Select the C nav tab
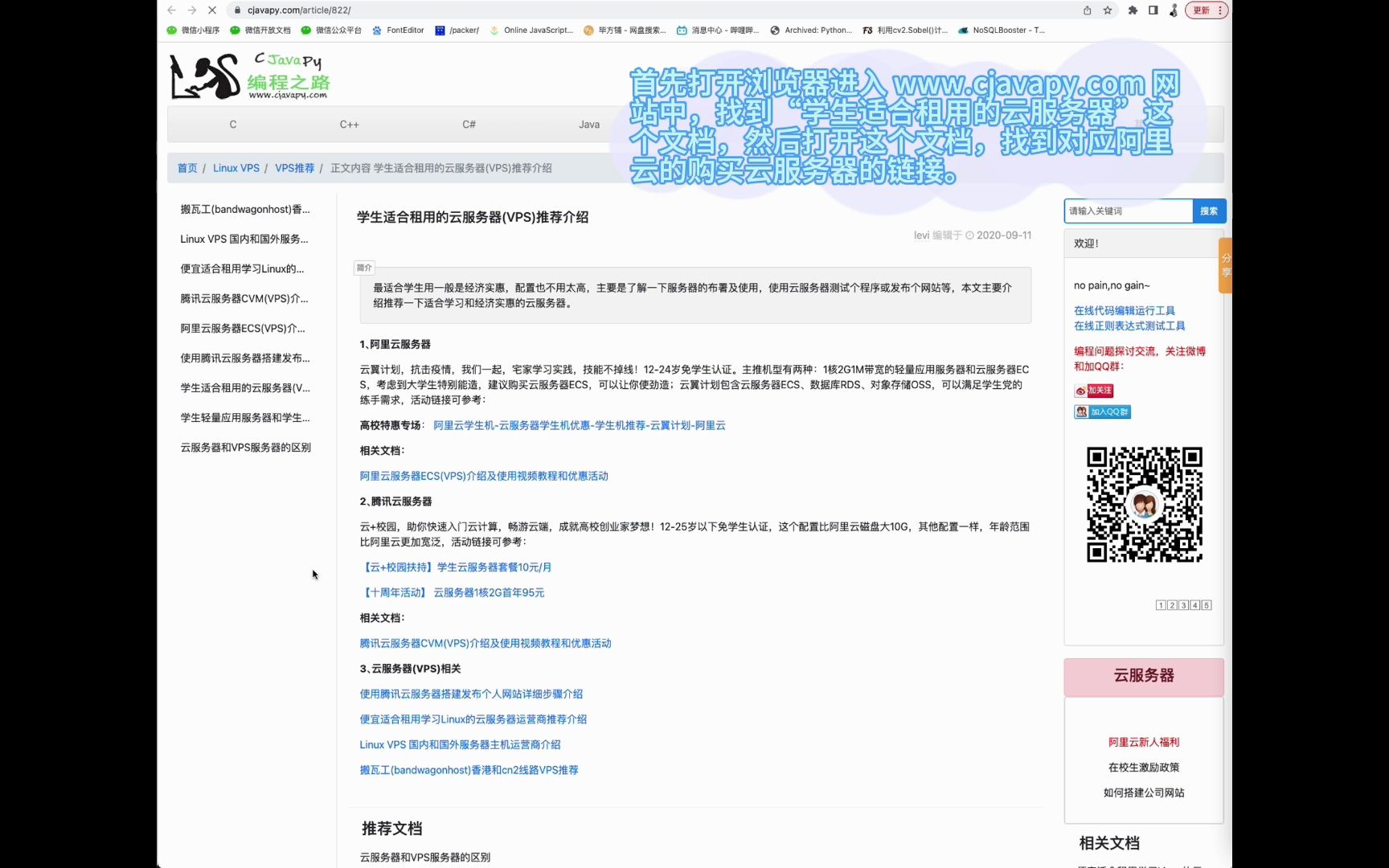The height and width of the screenshot is (868, 1389). point(233,125)
